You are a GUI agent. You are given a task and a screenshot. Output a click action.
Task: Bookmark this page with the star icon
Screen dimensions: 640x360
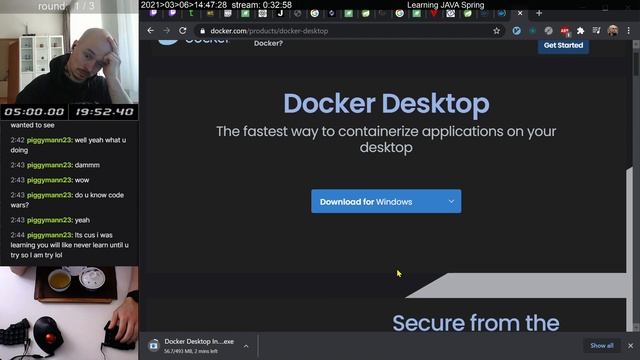coord(496,31)
